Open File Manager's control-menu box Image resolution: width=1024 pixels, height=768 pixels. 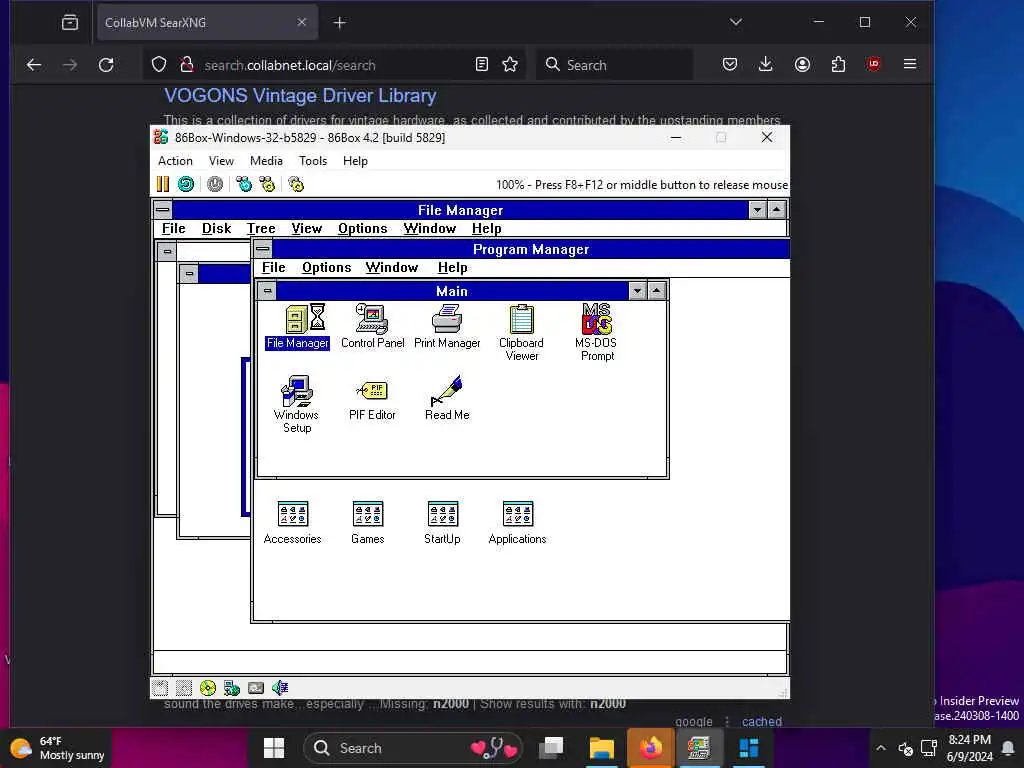pyautogui.click(x=163, y=210)
